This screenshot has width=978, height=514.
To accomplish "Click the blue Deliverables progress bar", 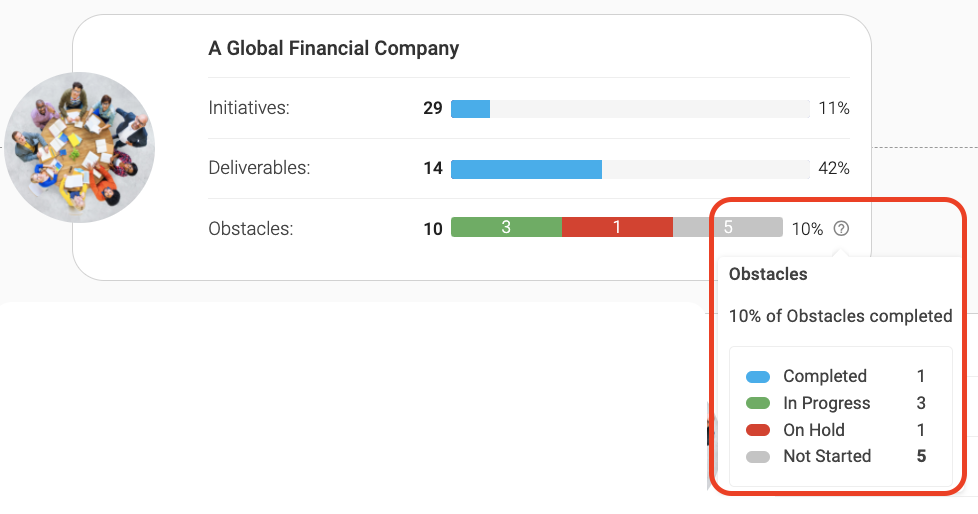I will point(526,169).
